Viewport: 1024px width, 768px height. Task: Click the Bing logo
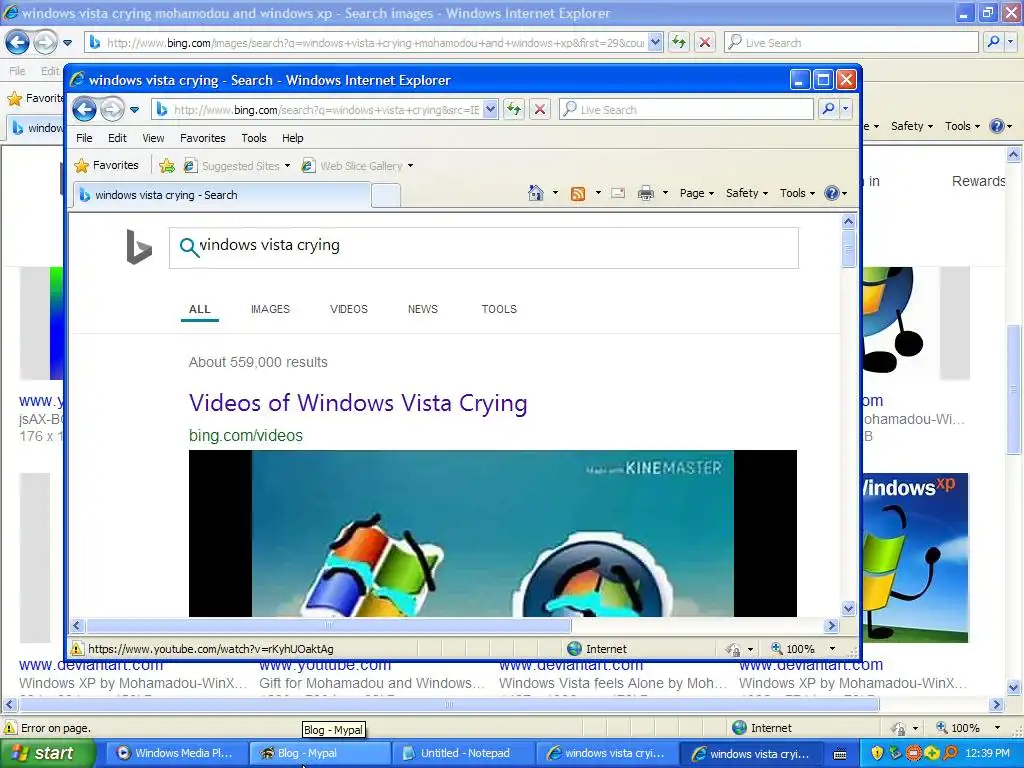click(x=139, y=247)
